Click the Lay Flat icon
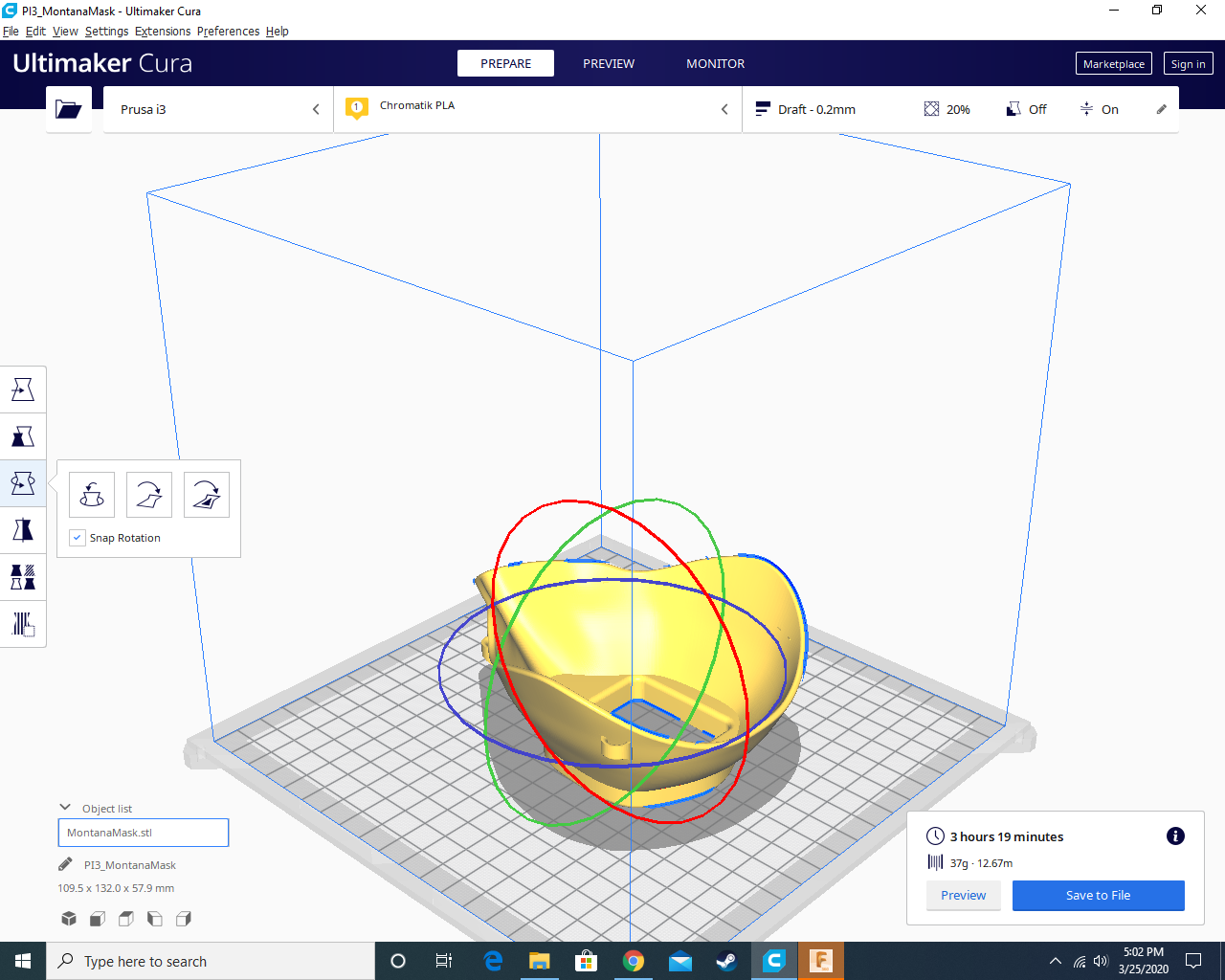Image resolution: width=1225 pixels, height=980 pixels. (x=149, y=495)
